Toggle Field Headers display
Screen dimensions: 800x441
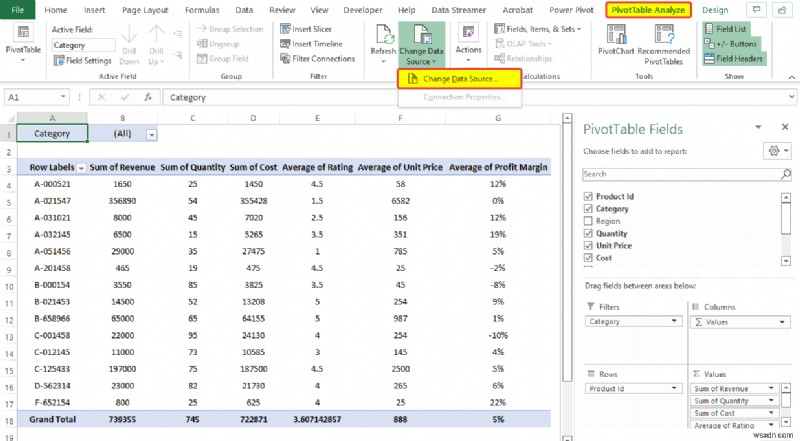734,59
